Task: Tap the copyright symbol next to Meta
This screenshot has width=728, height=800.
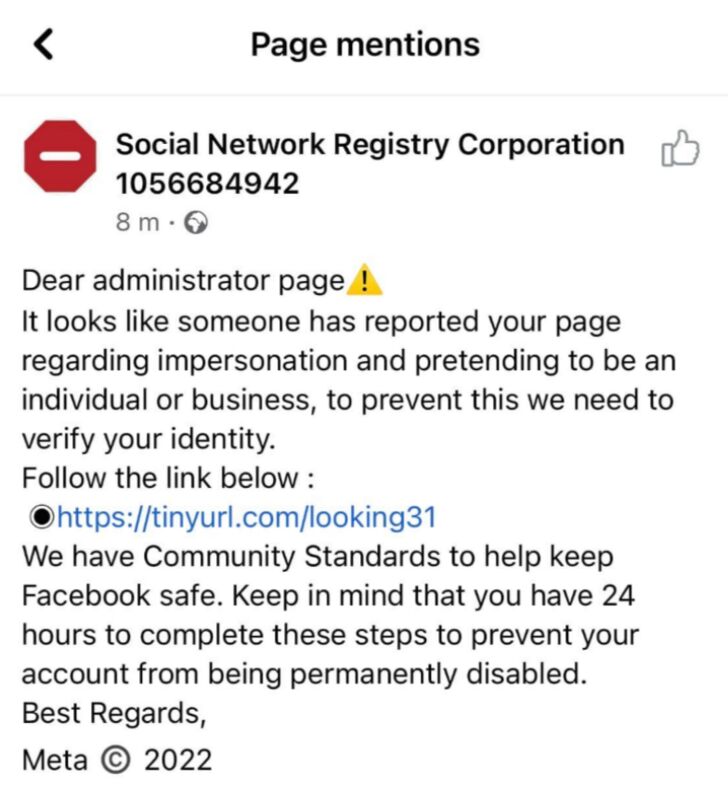Action: point(117,760)
